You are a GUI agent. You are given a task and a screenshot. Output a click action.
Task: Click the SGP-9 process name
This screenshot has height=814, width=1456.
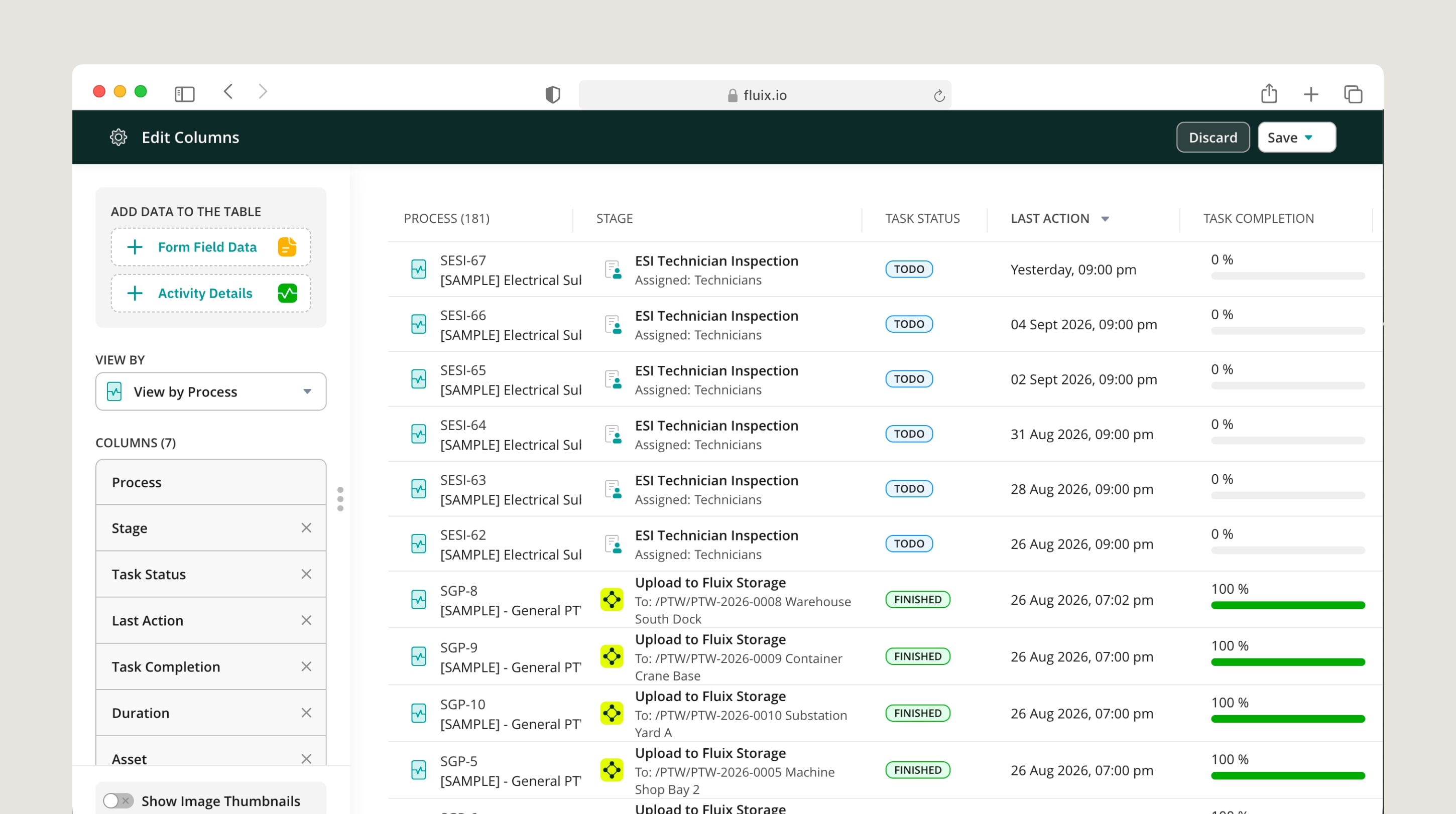[458, 647]
